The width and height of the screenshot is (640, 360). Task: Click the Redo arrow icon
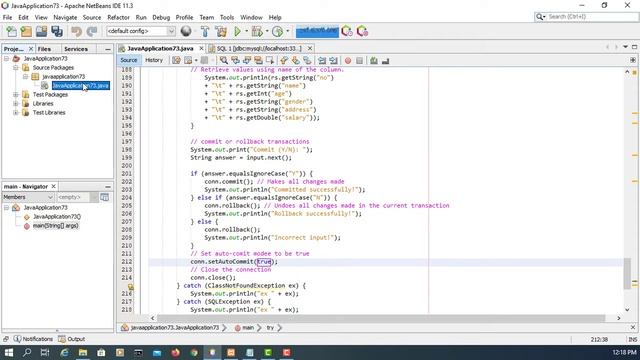coord(92,31)
